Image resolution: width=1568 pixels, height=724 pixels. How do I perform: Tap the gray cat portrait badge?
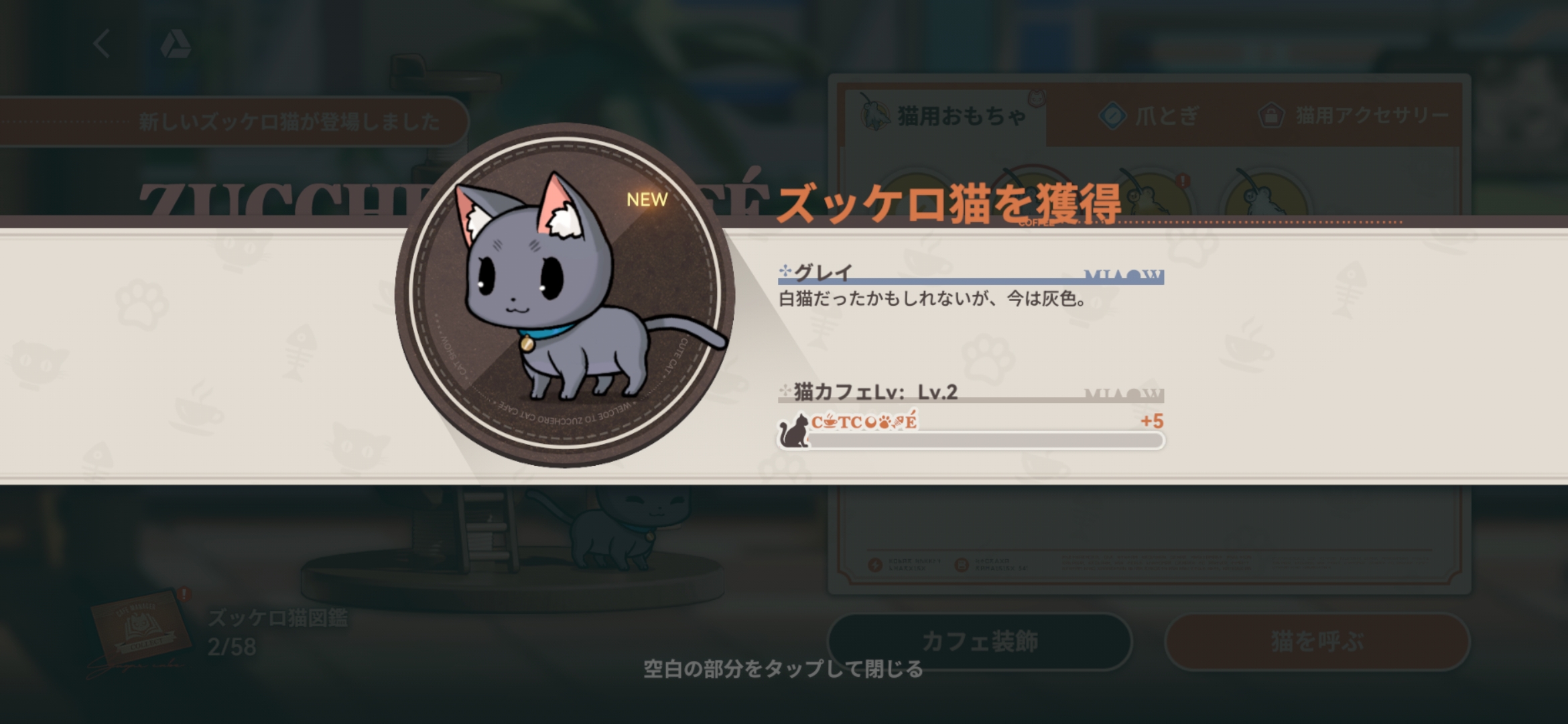pos(565,295)
